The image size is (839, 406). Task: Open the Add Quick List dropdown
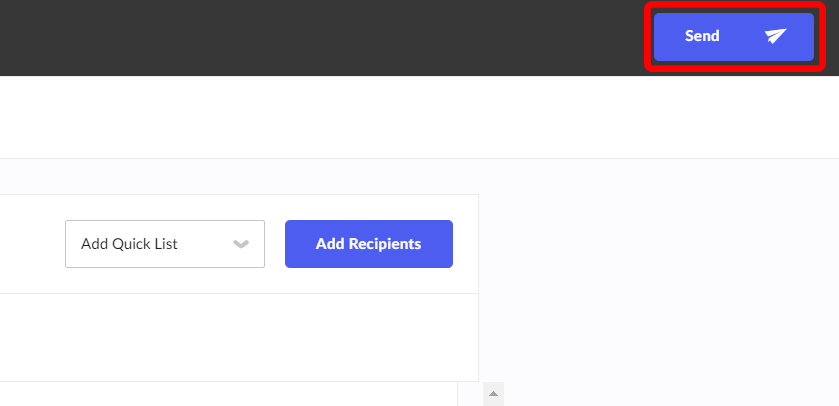click(165, 244)
